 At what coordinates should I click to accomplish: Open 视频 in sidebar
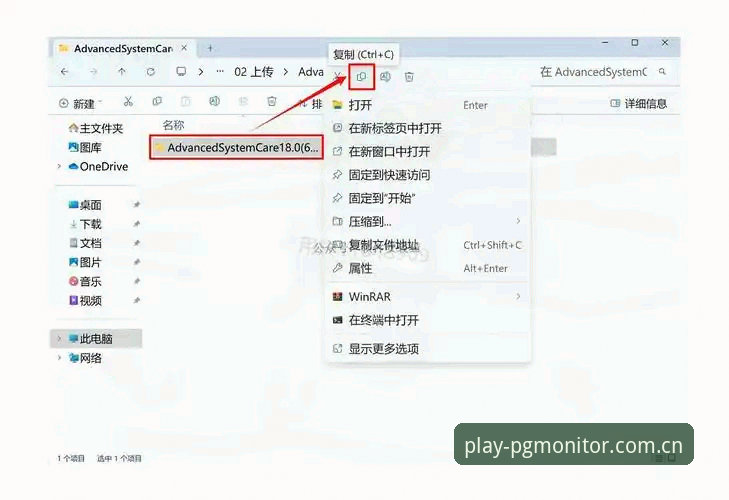[x=85, y=300]
